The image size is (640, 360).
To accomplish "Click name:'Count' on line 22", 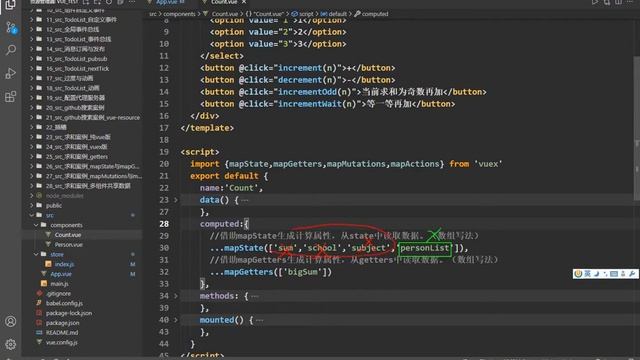I will tap(231, 188).
